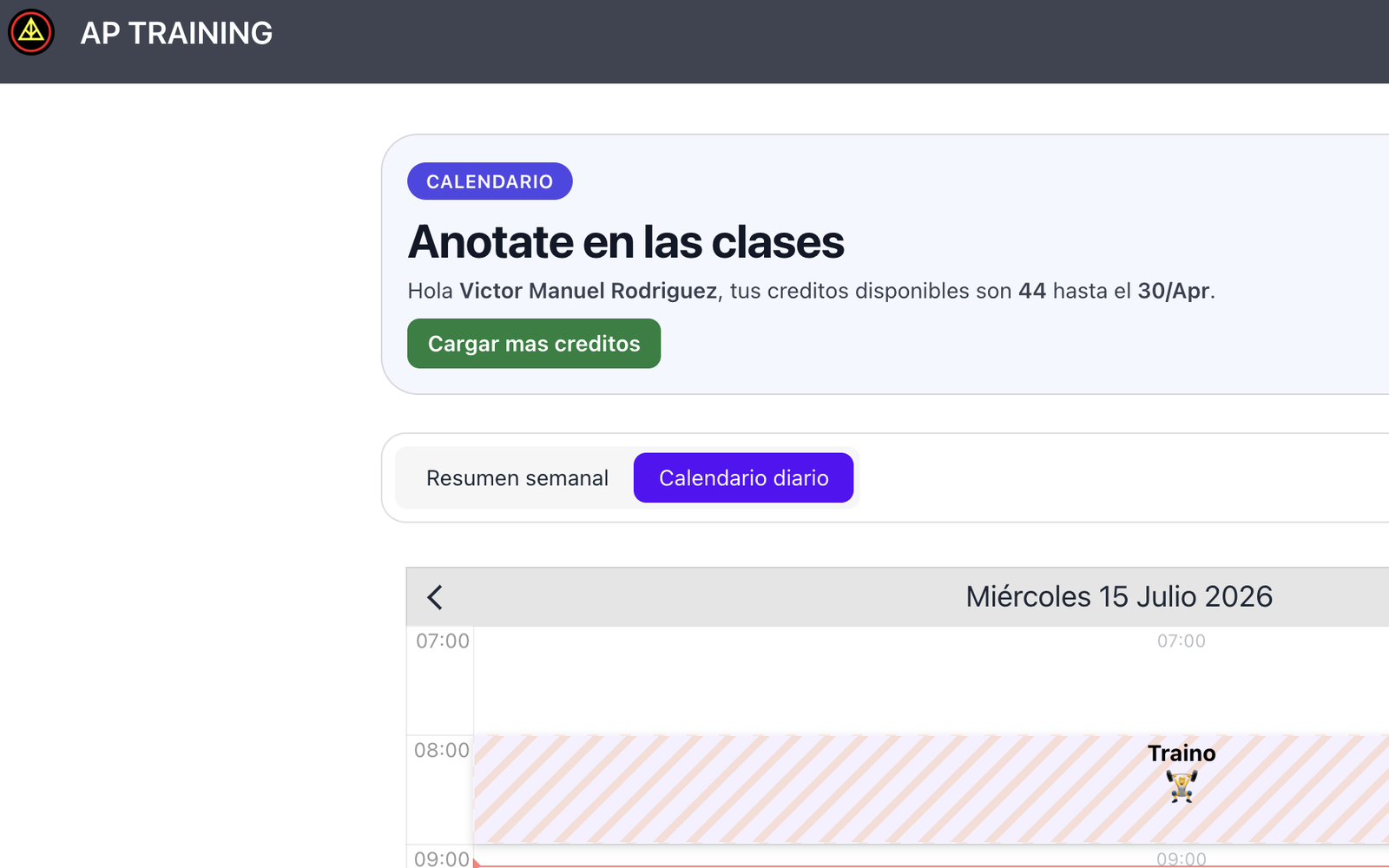
Task: Click the weightlifter emoji in Traino class
Action: (x=1182, y=786)
